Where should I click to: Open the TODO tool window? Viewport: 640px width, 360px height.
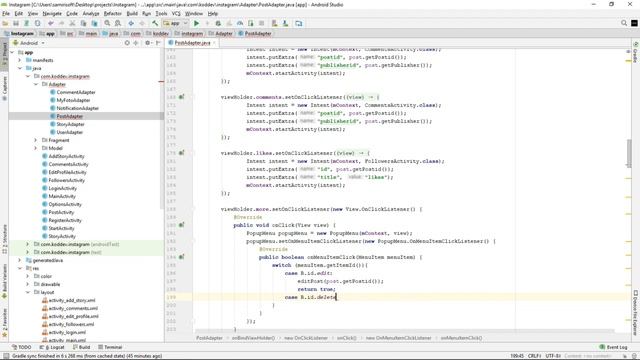click(21, 347)
